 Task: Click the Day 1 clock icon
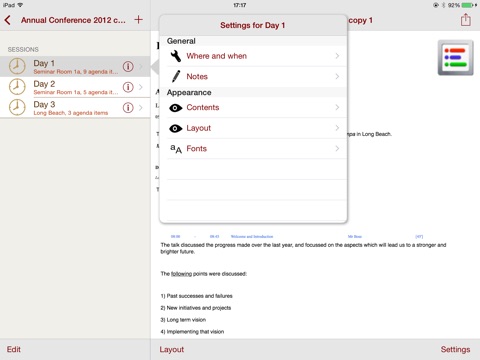(x=17, y=66)
